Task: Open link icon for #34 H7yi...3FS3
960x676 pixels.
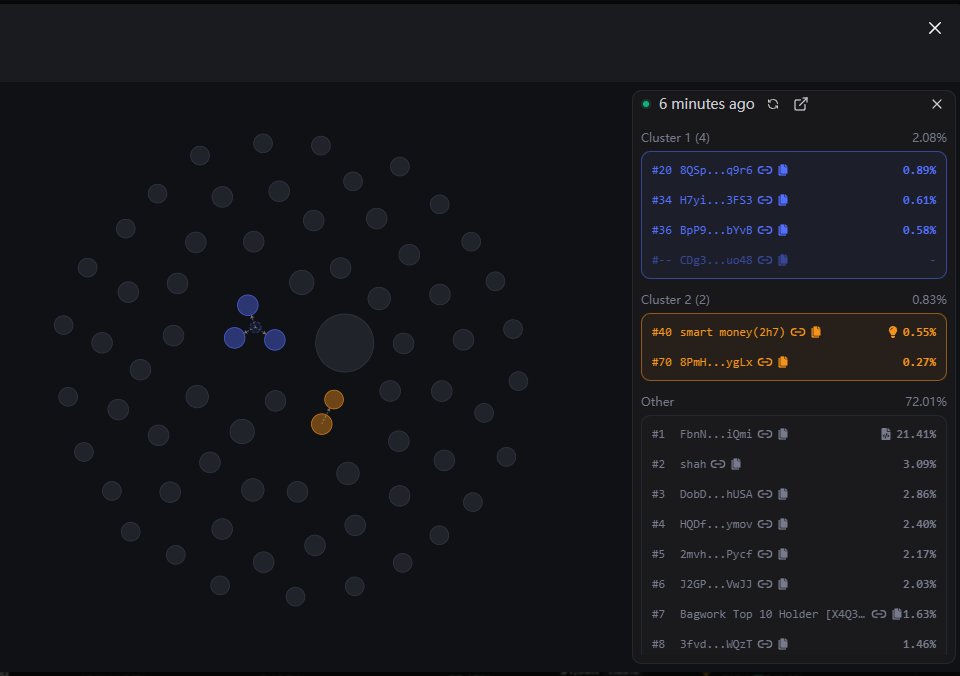Action: [x=765, y=200]
